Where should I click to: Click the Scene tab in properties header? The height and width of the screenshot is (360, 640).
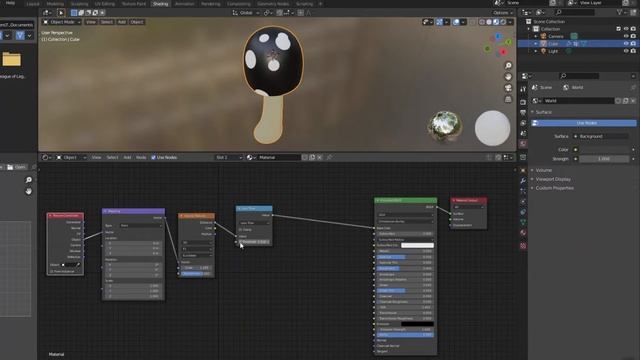point(542,87)
